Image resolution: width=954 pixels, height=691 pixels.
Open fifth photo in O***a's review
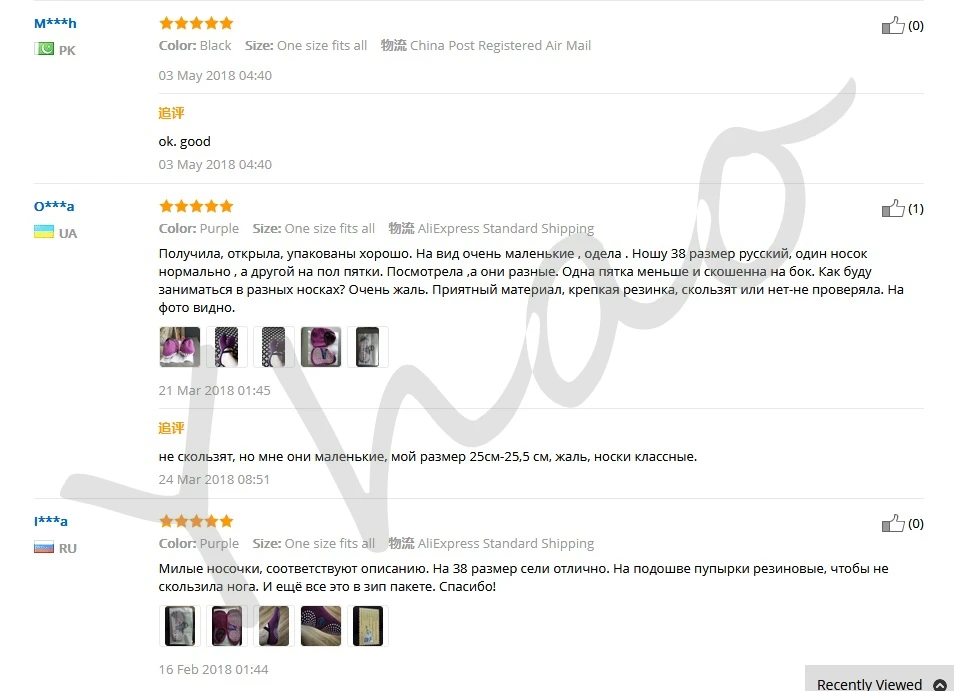point(367,347)
